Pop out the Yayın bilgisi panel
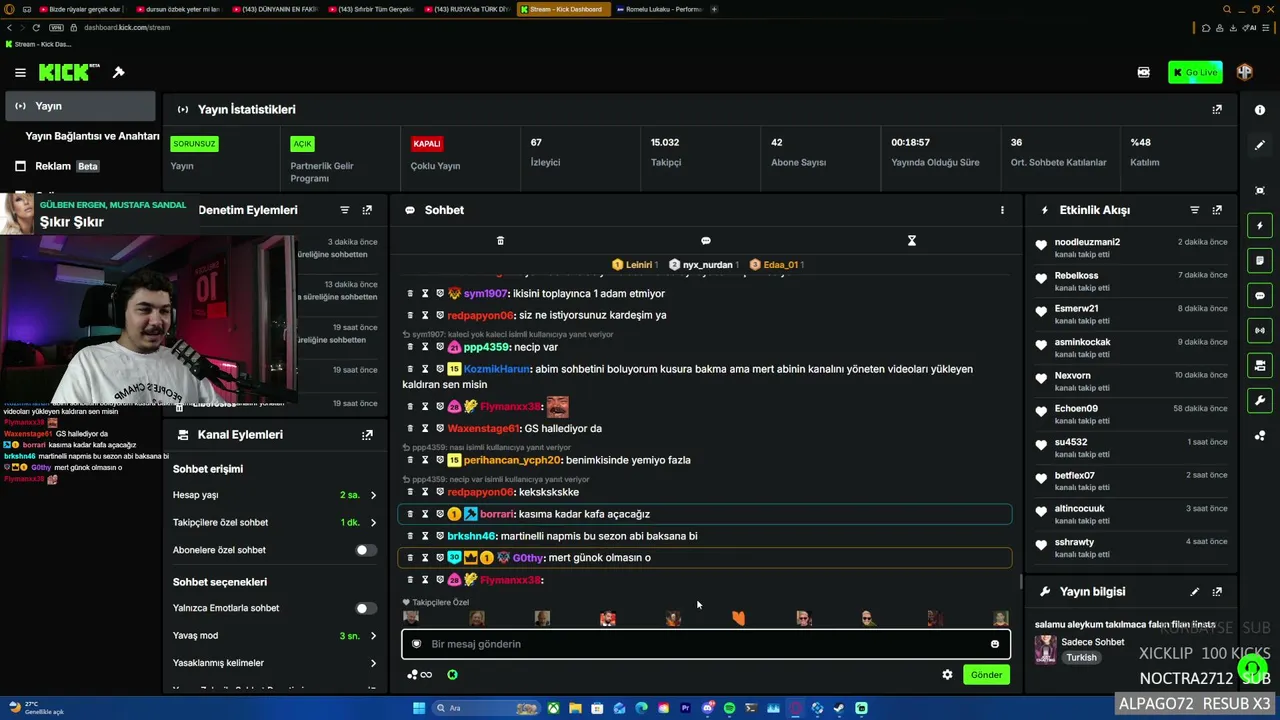This screenshot has width=1280, height=720. click(1217, 592)
